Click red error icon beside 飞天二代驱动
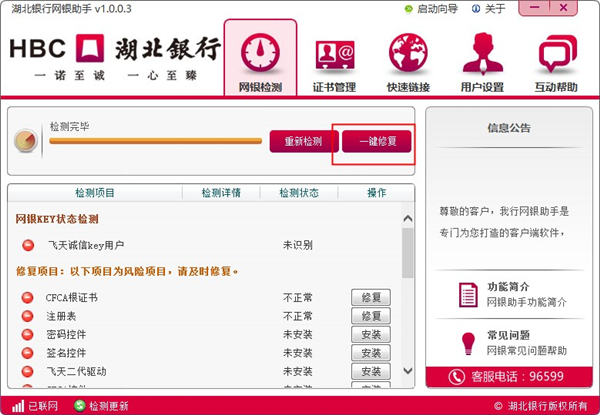 (x=28, y=371)
